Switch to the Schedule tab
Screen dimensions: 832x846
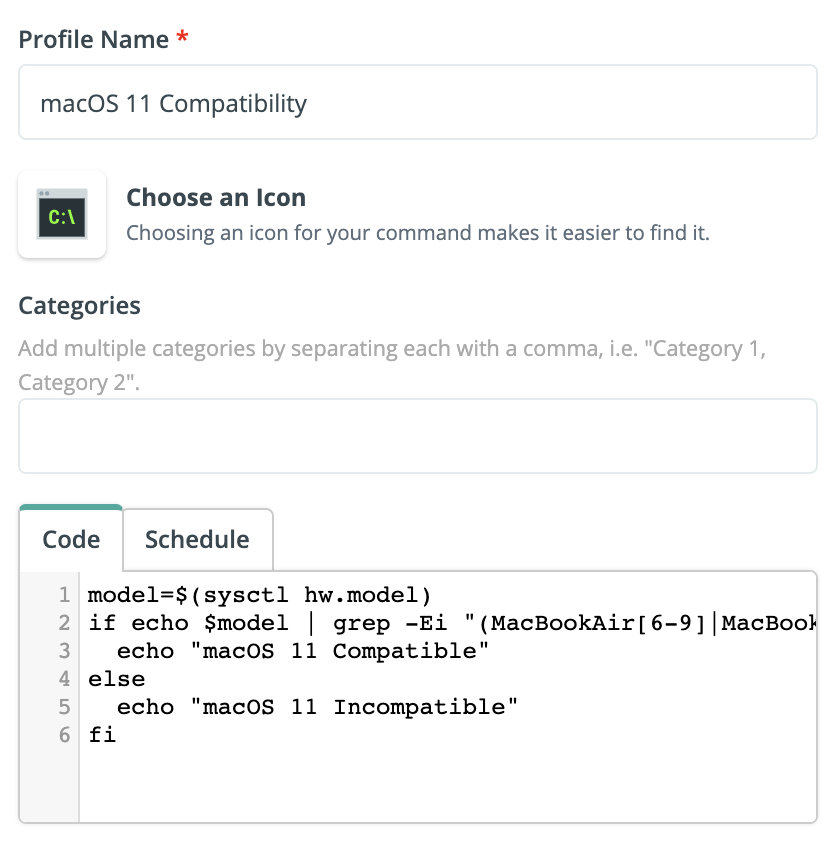197,540
